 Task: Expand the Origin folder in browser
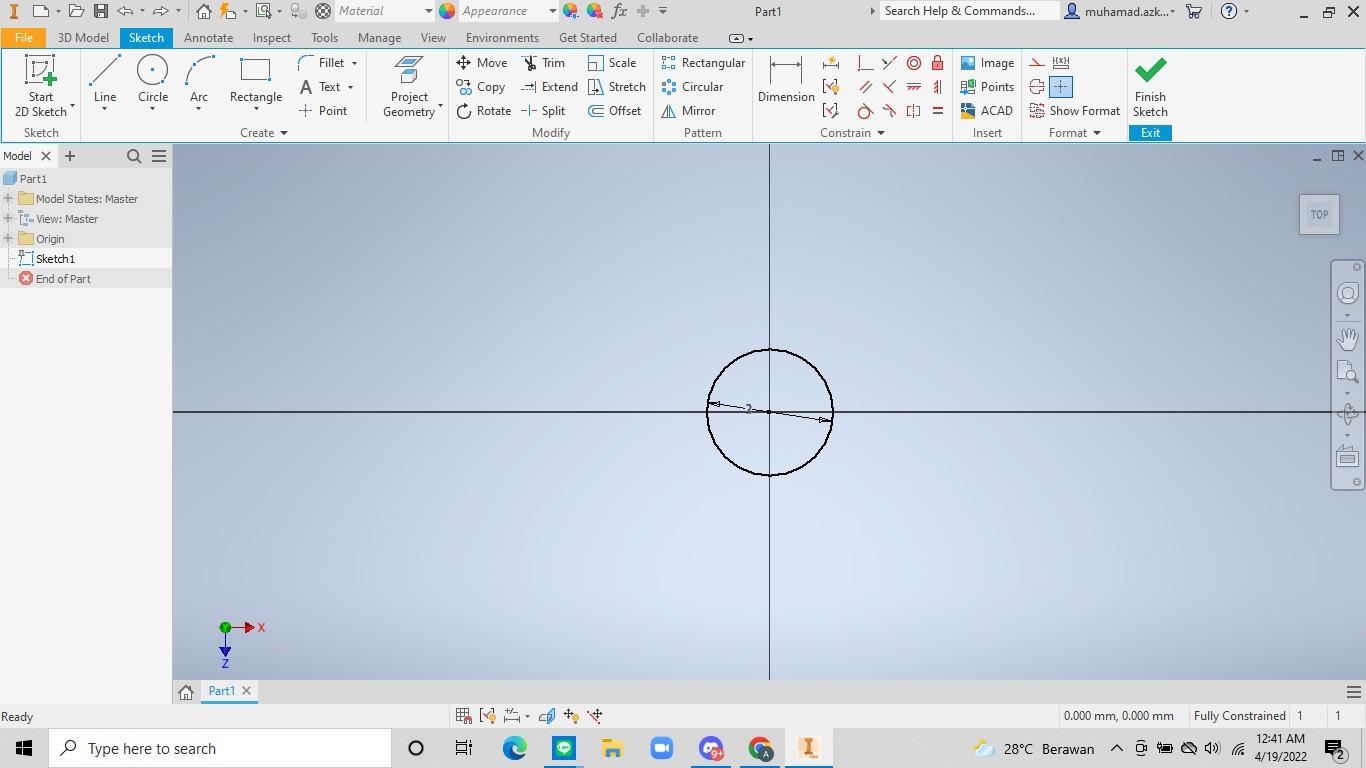[x=8, y=239]
